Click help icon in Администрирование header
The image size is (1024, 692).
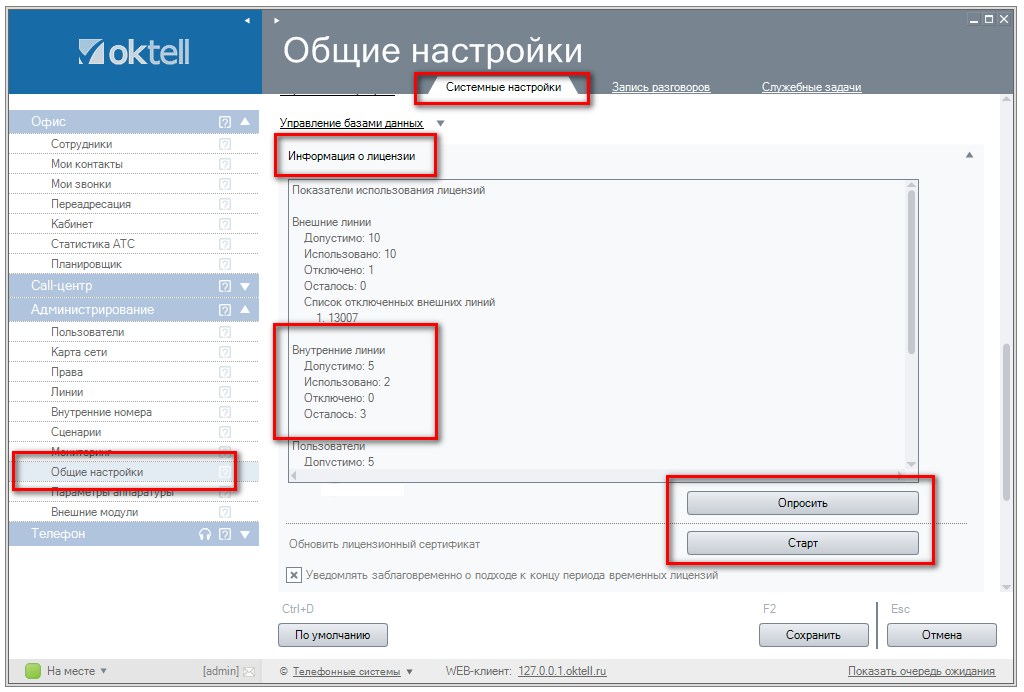pyautogui.click(x=225, y=310)
